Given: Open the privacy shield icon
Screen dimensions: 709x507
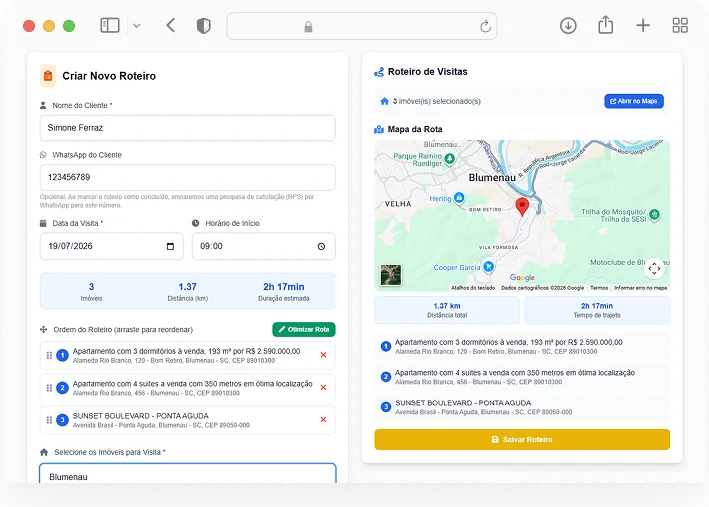Looking at the screenshot, I should point(203,26).
